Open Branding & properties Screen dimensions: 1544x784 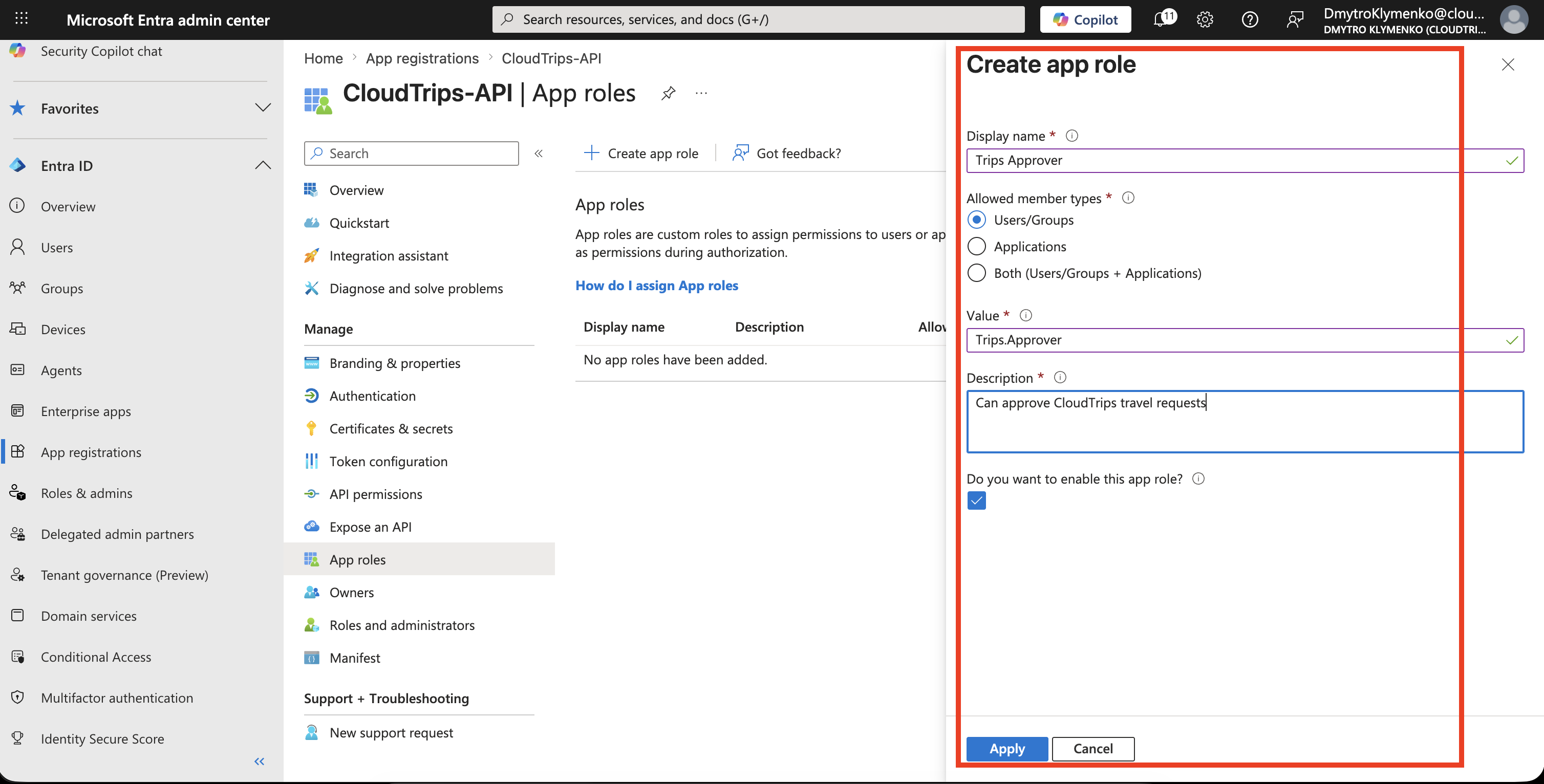pos(394,363)
